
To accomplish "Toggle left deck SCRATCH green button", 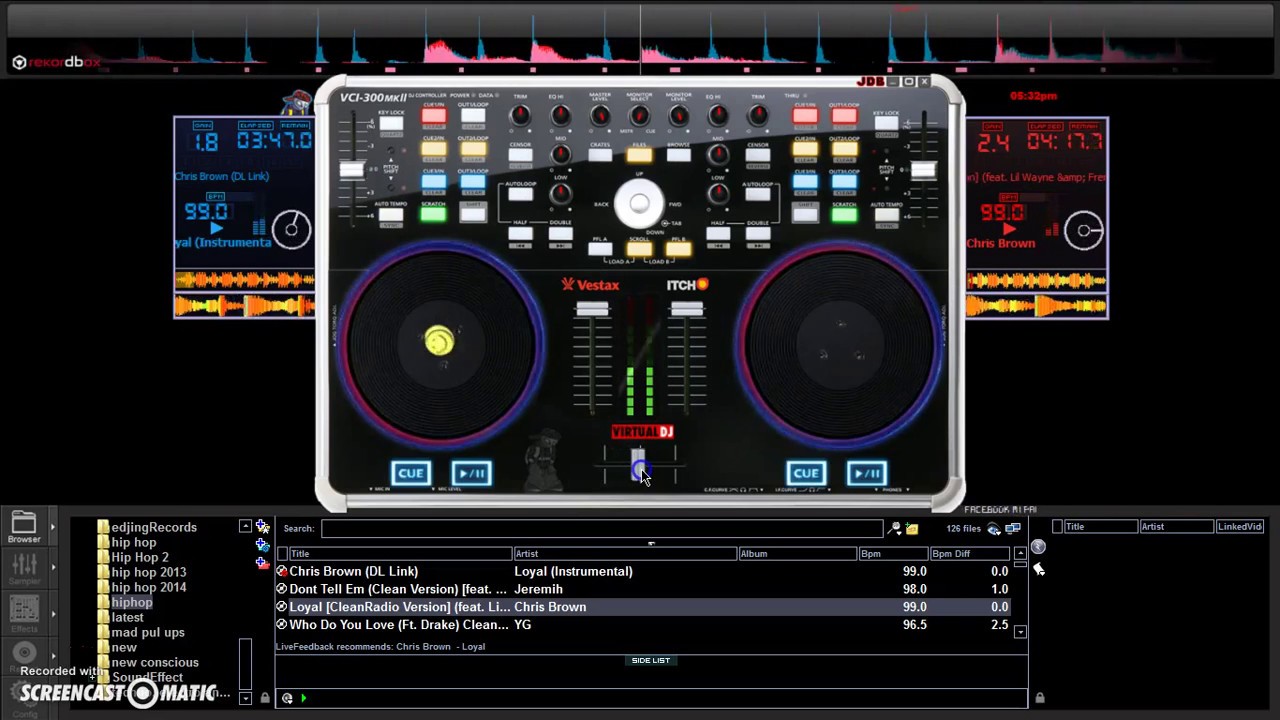I will (433, 213).
